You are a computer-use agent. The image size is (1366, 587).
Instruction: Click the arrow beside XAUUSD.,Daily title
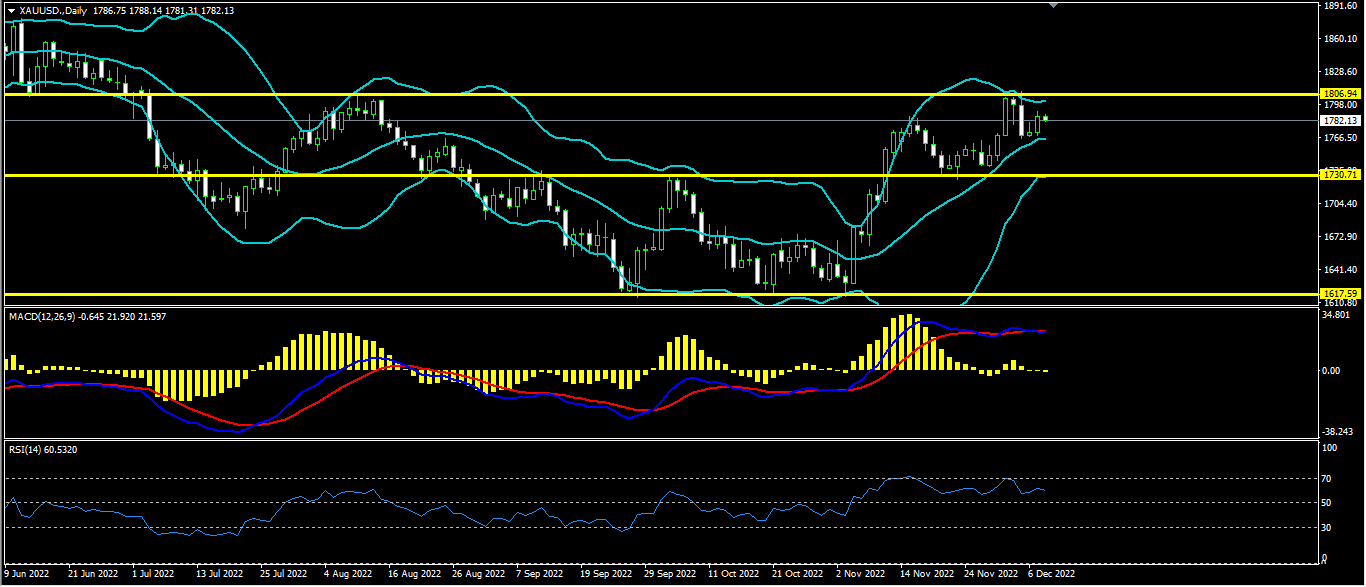(x=11, y=9)
